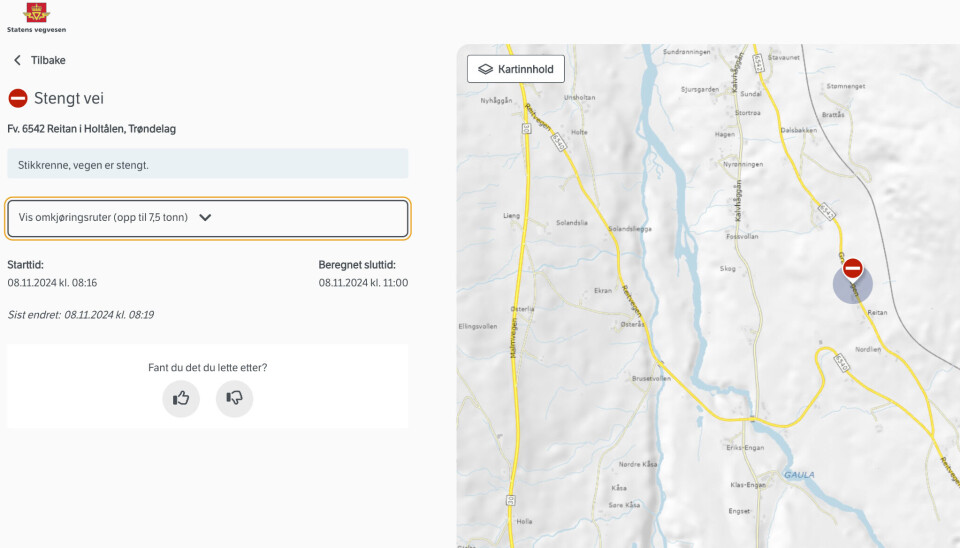Click the 'Stikkrenne, vegen er stengt' info box
960x548 pixels.
207,164
